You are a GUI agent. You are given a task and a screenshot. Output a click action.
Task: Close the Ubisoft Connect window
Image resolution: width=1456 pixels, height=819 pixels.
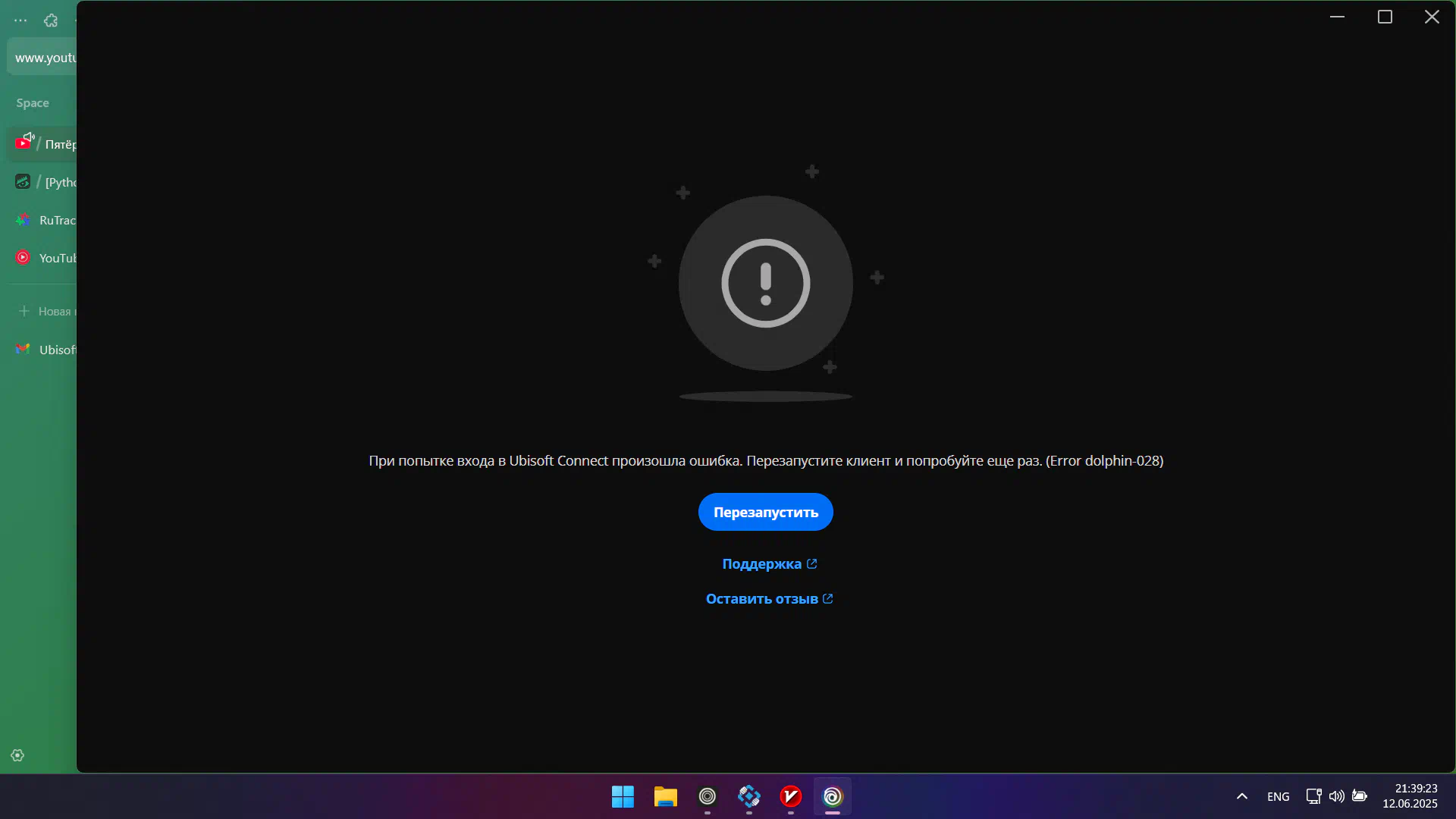tap(1432, 17)
